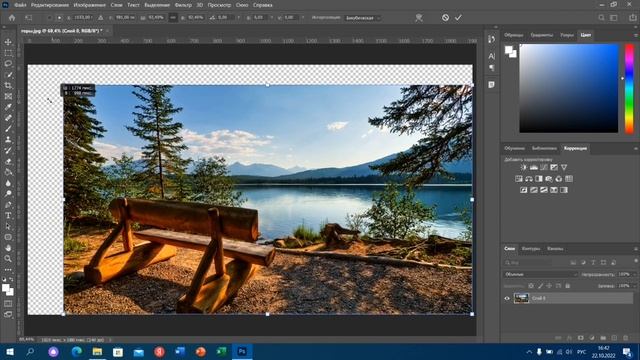
Task: Add a Levels adjustment
Action: click(534, 167)
